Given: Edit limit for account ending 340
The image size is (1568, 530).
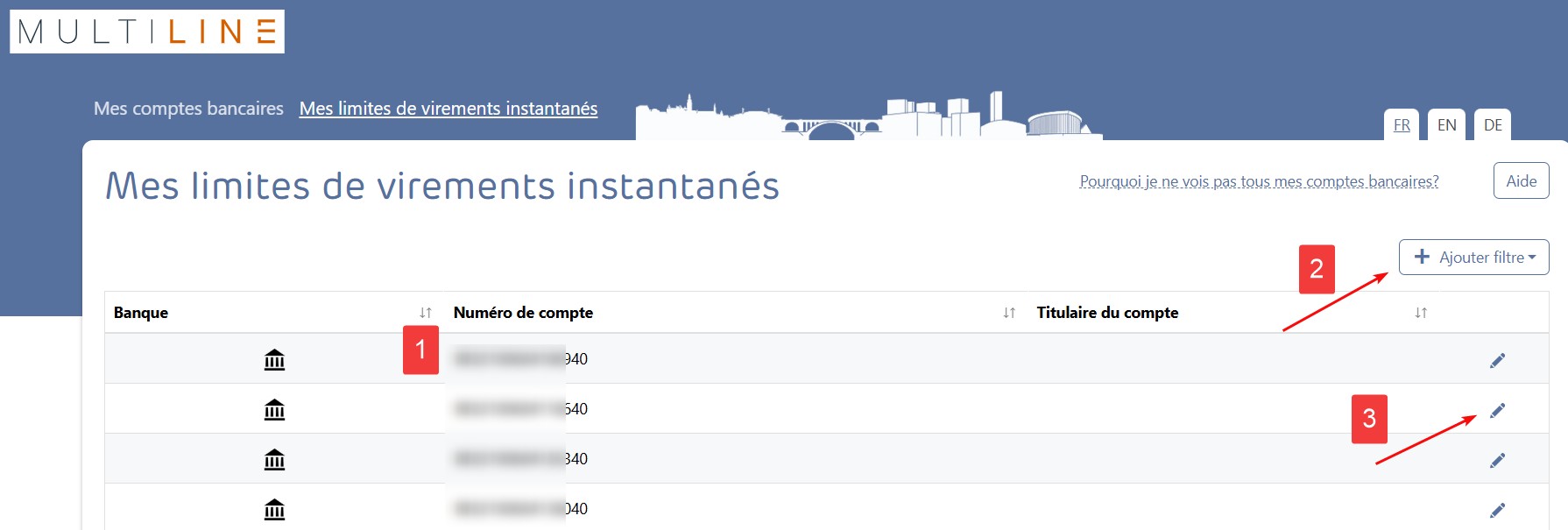Looking at the screenshot, I should [x=1497, y=460].
